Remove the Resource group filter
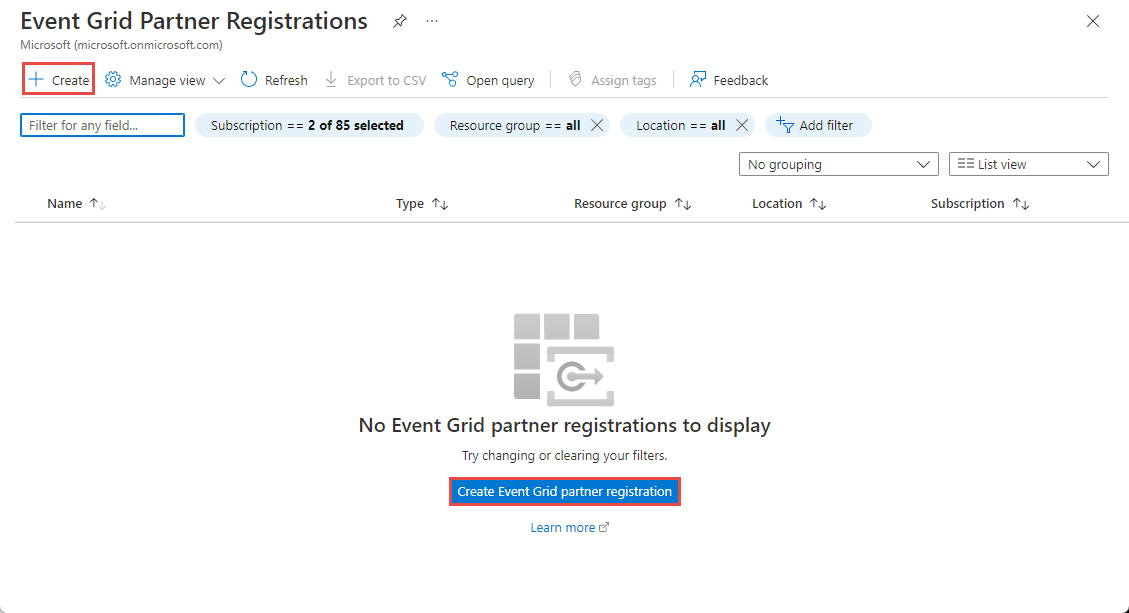1129x613 pixels. pos(597,125)
